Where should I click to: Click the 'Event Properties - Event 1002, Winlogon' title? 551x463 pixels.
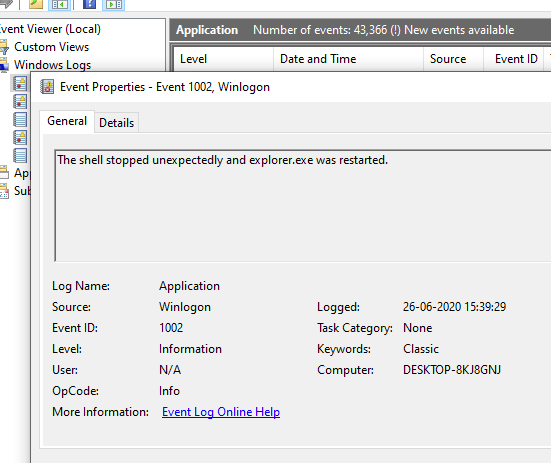coord(165,87)
